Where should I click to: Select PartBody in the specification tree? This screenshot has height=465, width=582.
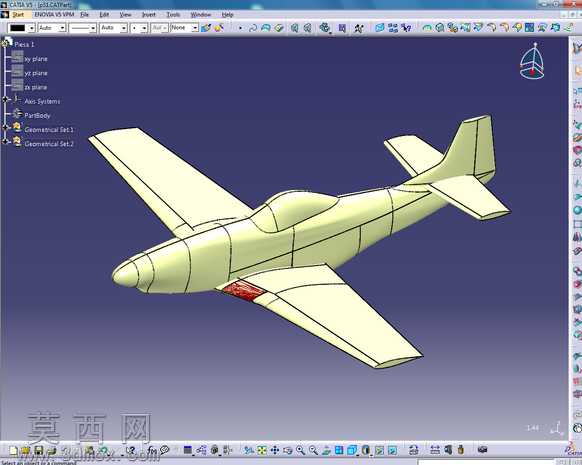click(x=37, y=116)
